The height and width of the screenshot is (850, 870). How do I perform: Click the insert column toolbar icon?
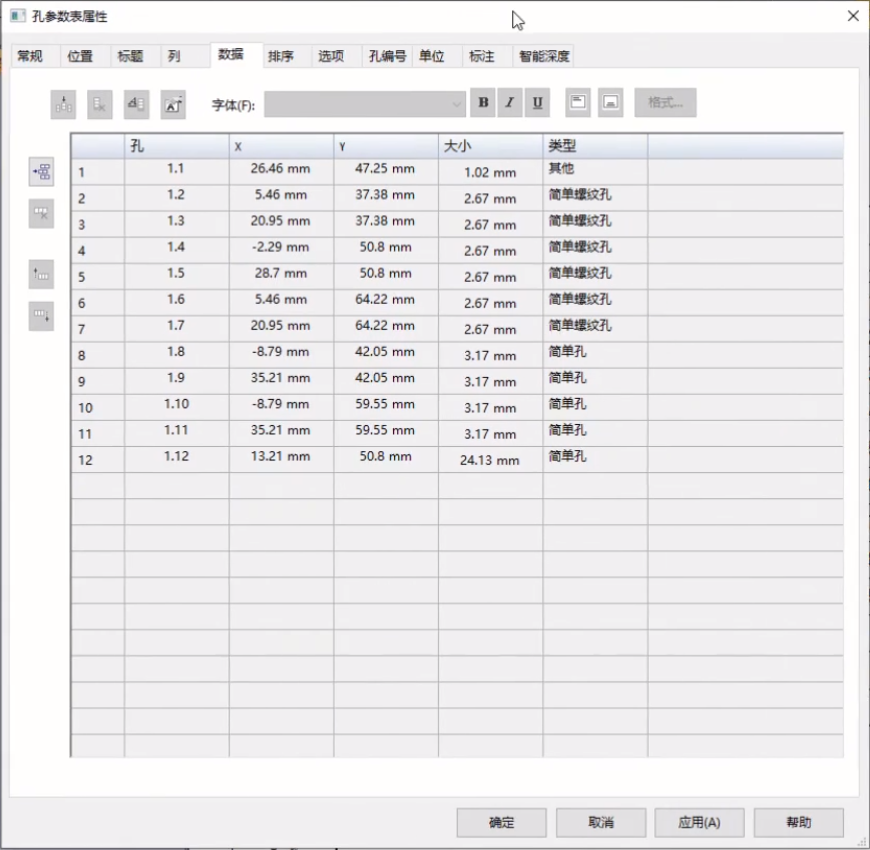[63, 104]
